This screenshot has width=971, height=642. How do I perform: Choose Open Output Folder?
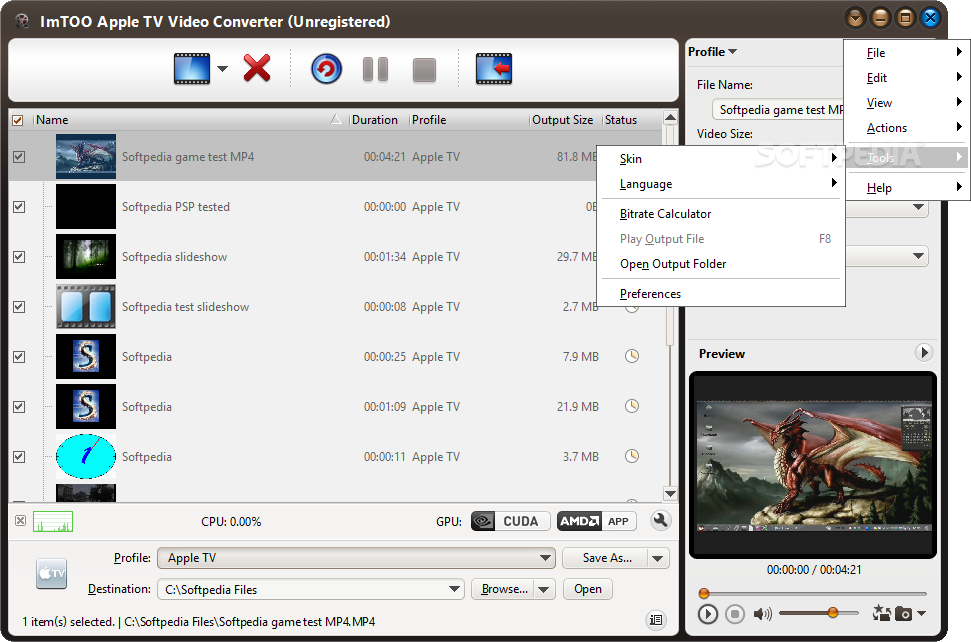(x=721, y=264)
